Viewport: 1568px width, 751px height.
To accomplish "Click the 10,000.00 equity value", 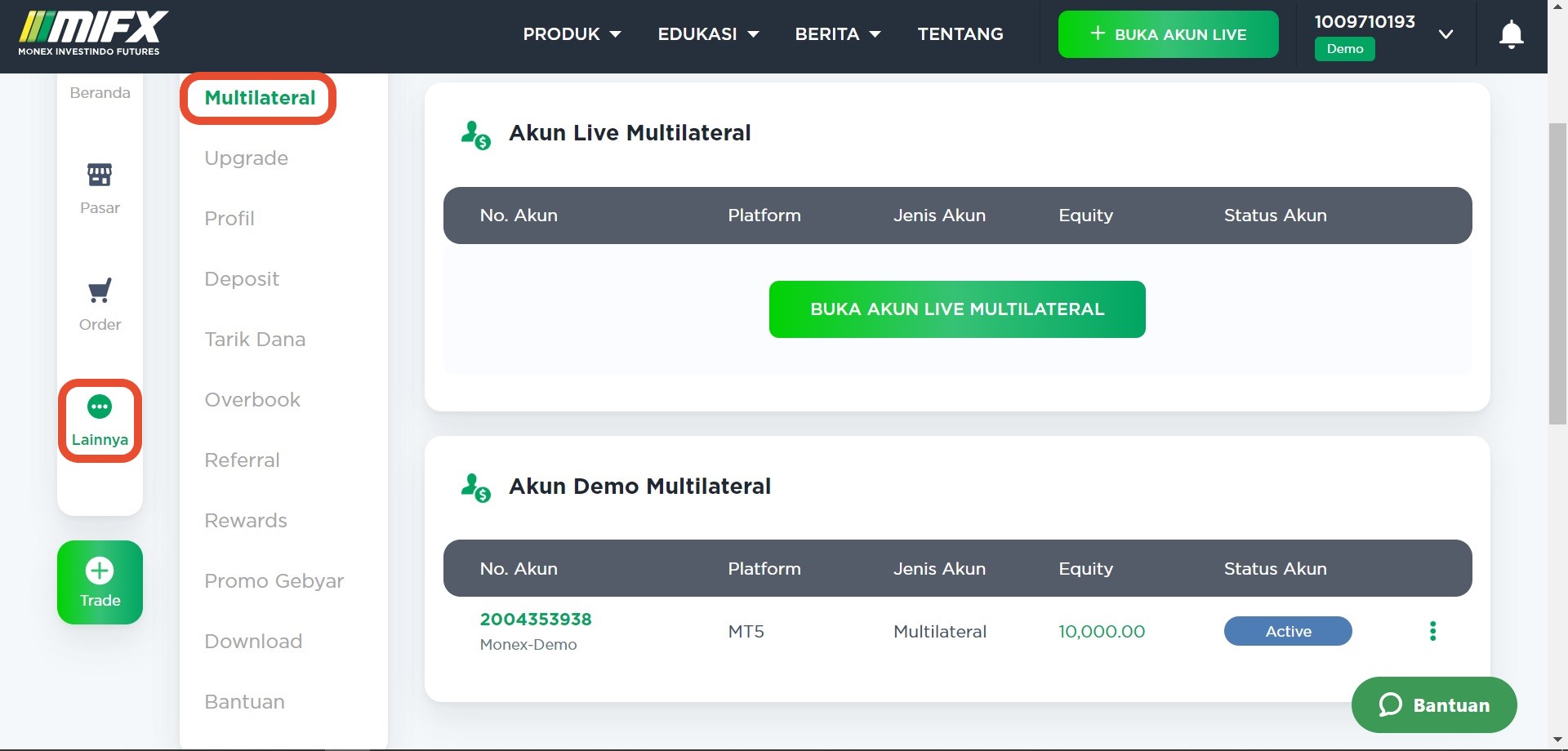I will point(1102,632).
